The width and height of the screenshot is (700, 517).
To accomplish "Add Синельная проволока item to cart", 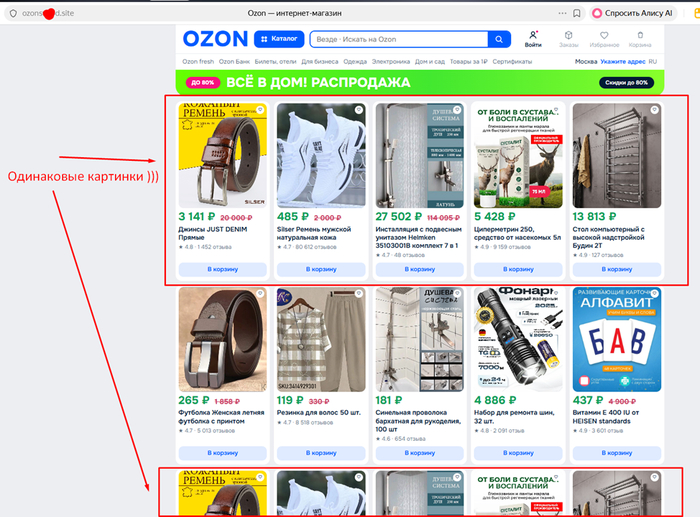I will [x=420, y=453].
